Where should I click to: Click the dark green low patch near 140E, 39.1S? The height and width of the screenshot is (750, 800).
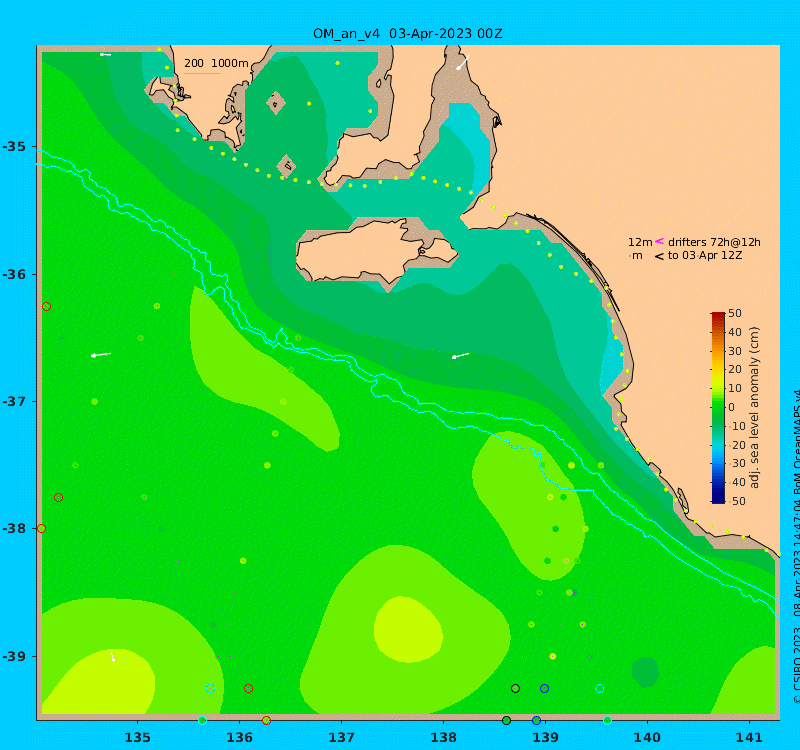[645, 671]
